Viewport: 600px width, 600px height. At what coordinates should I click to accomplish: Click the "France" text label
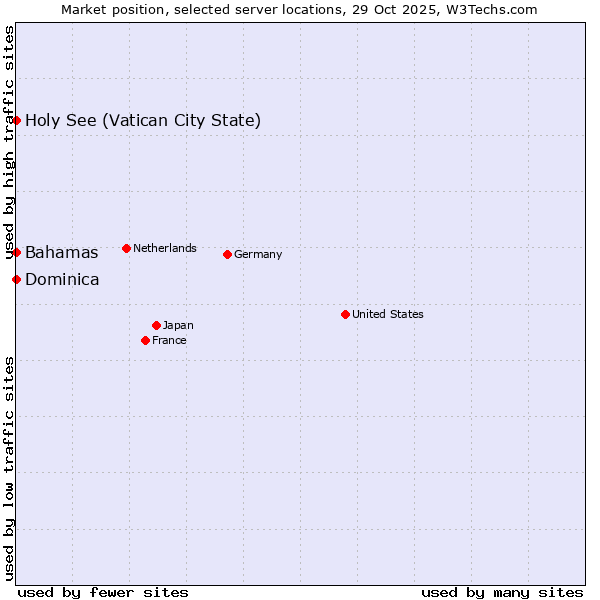pyautogui.click(x=169, y=340)
